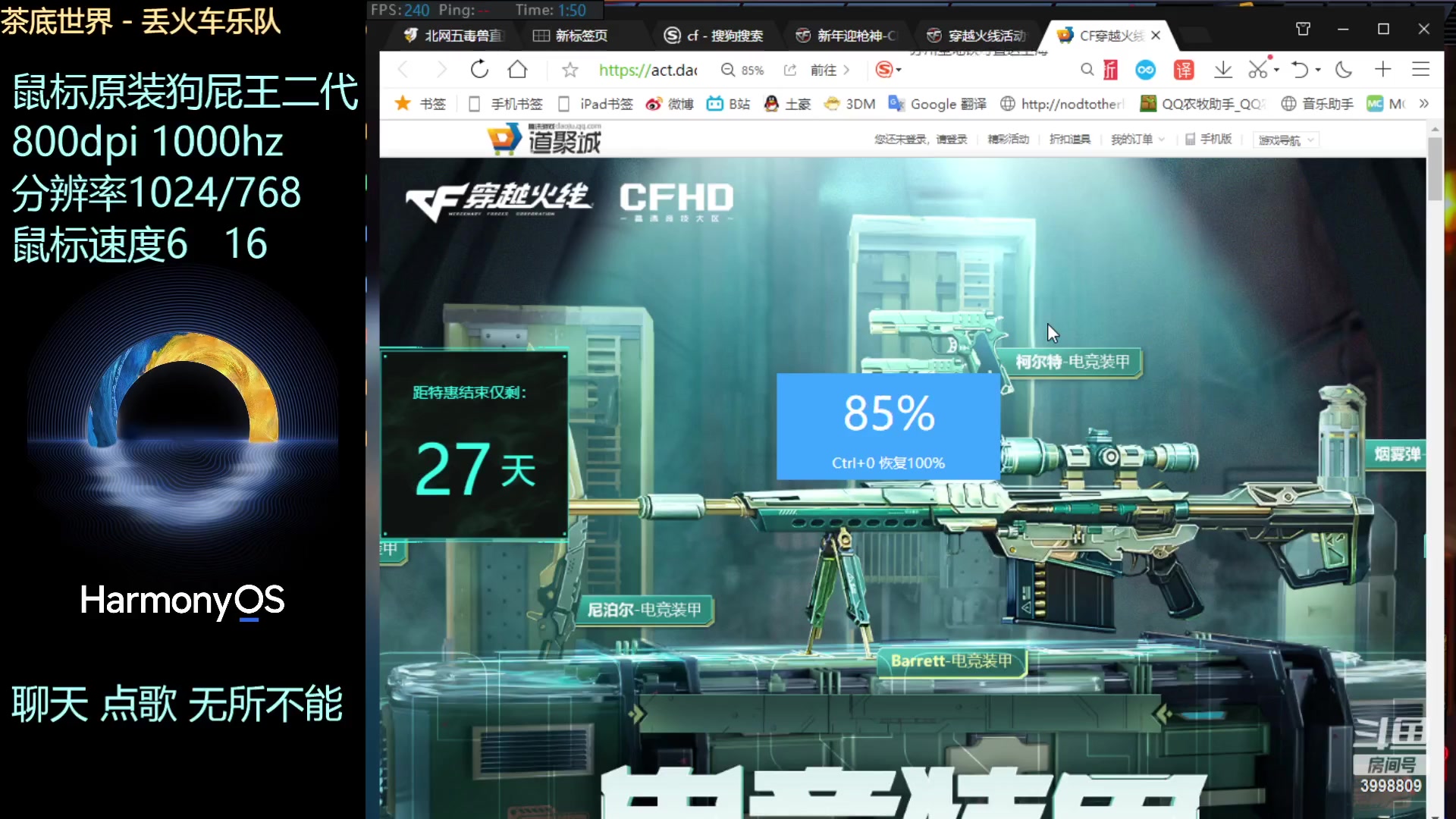The width and height of the screenshot is (1456, 819).
Task: Click the browser back arrow
Action: (x=403, y=70)
